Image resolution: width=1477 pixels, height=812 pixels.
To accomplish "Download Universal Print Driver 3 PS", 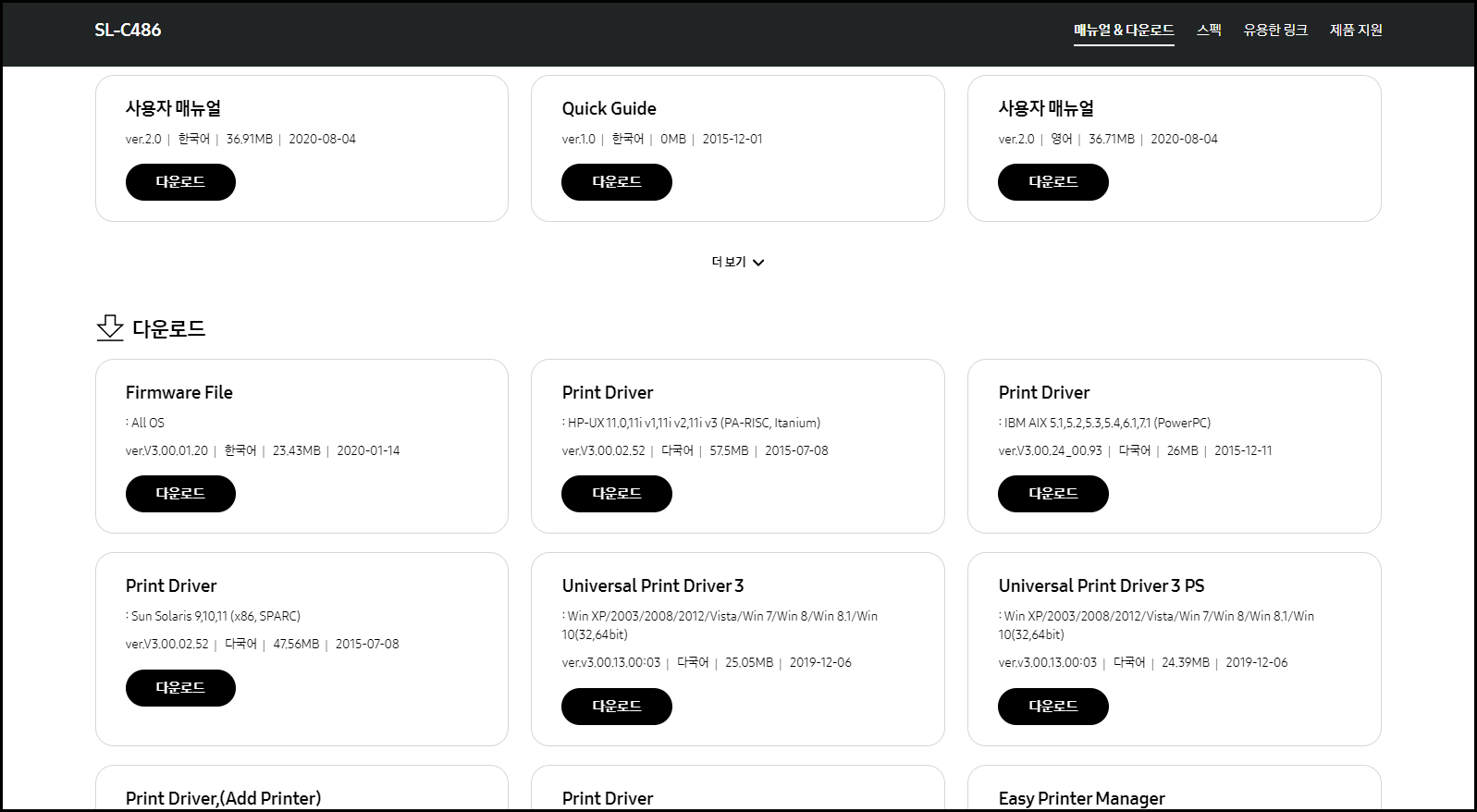I will pyautogui.click(x=1053, y=707).
